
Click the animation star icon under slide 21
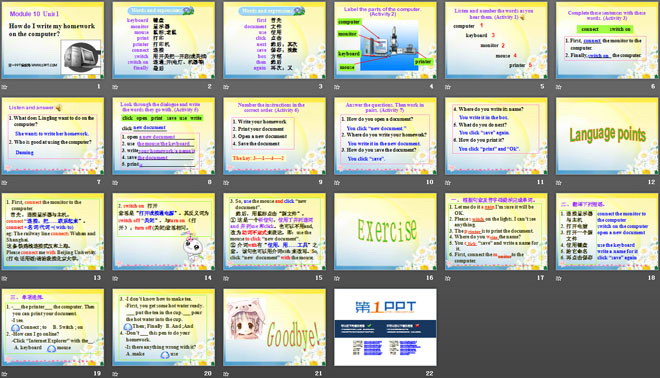(x=226, y=374)
